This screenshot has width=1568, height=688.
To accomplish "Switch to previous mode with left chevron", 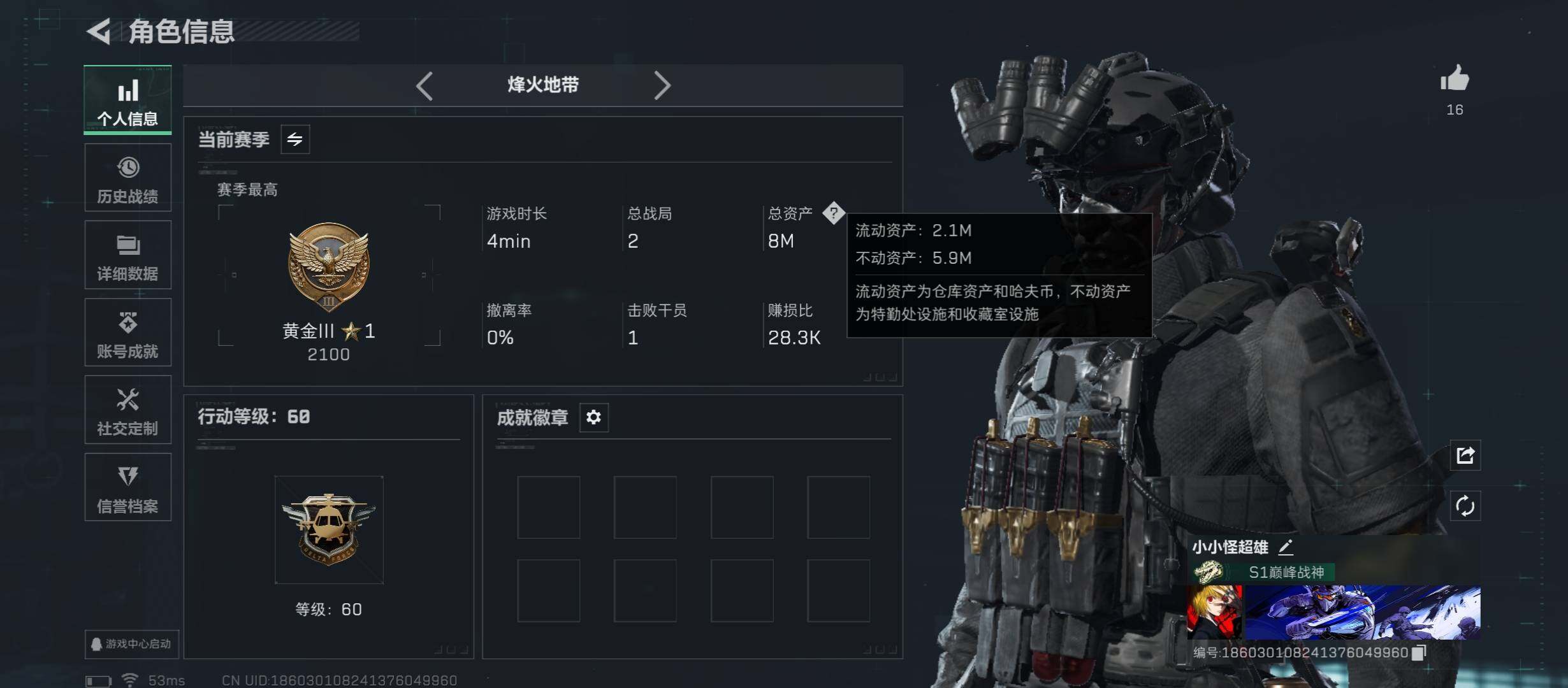I will point(425,85).
